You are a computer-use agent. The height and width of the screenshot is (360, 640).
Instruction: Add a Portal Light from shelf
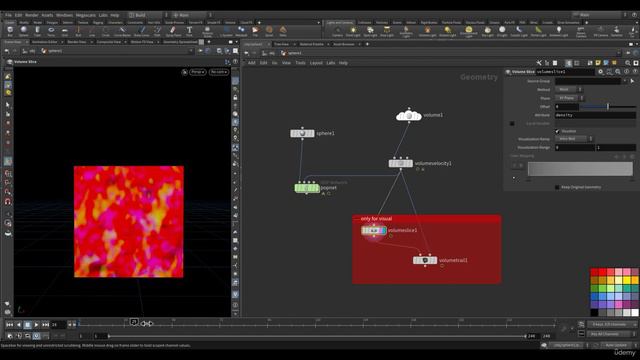(x=538, y=31)
